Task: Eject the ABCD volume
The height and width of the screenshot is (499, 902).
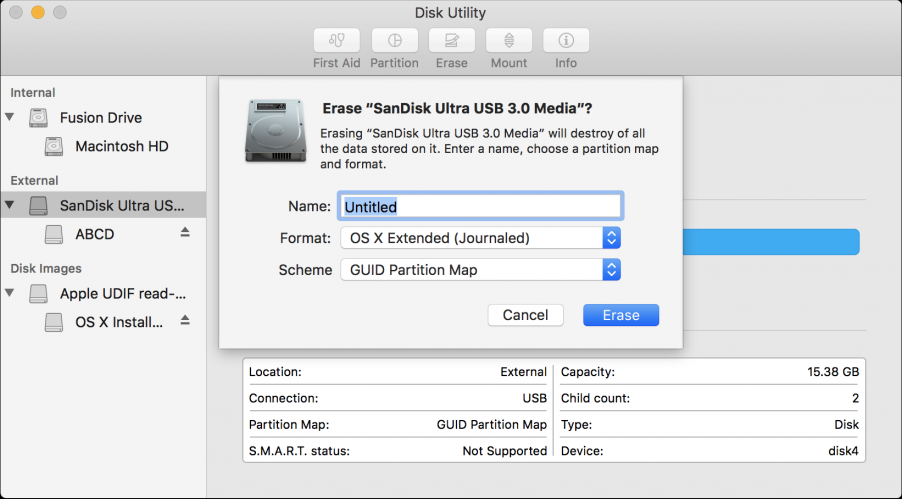Action: [x=185, y=233]
